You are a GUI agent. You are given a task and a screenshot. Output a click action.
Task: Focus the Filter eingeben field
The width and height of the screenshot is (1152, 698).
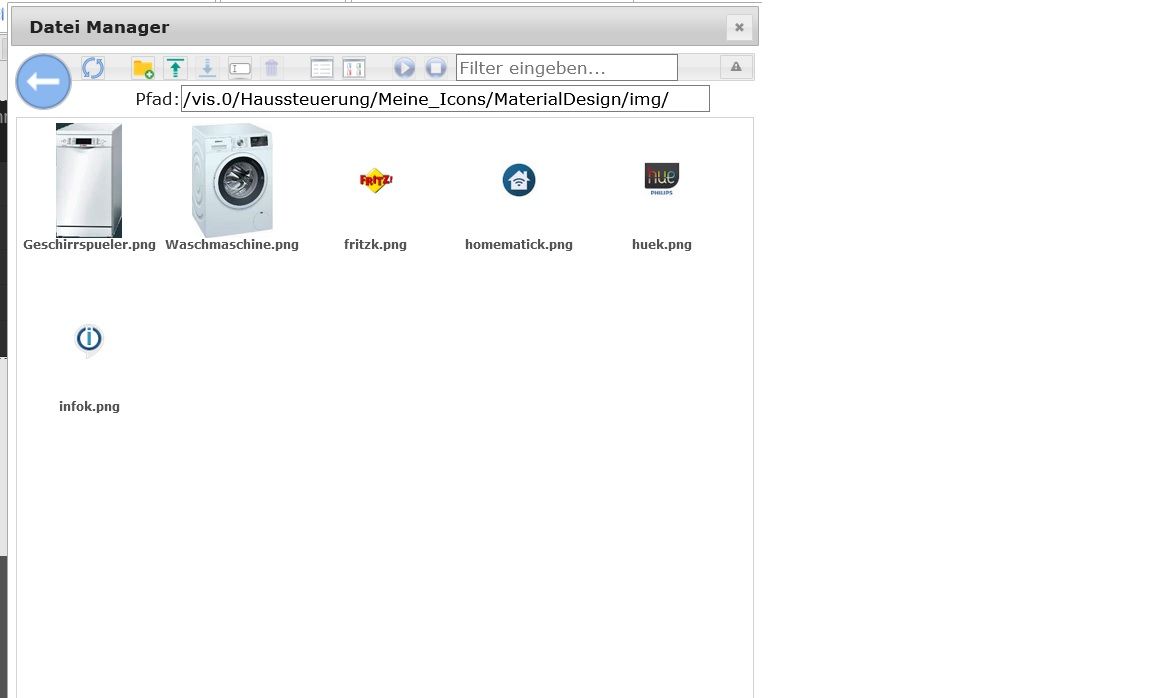(566, 68)
